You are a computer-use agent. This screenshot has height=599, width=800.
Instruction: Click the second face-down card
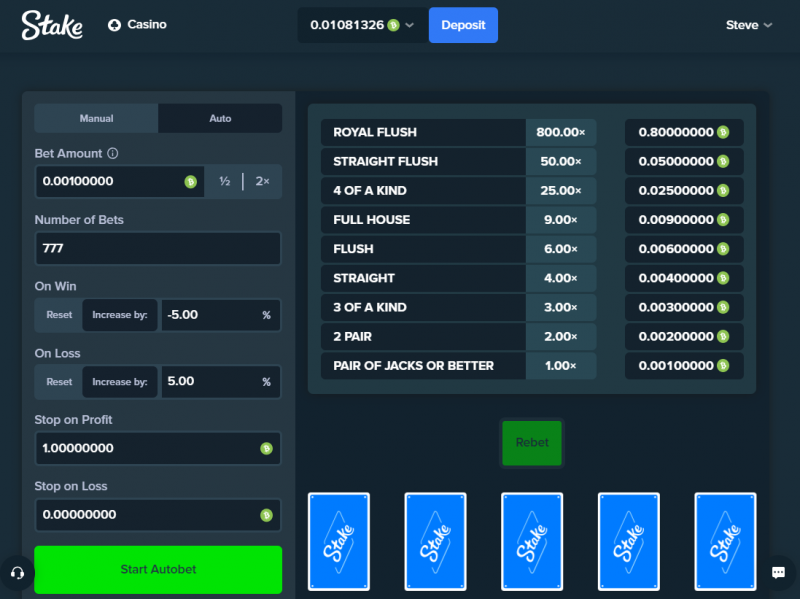pos(435,541)
